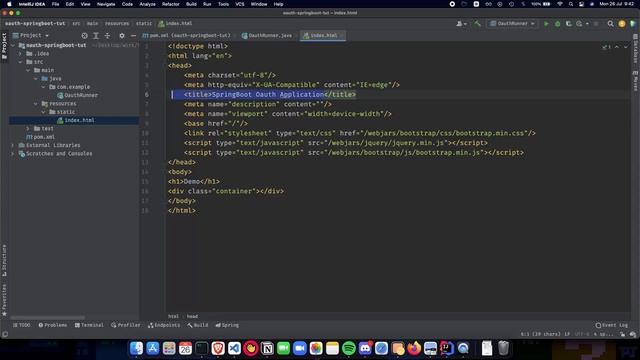Click the line separator LF status entry

567,334
